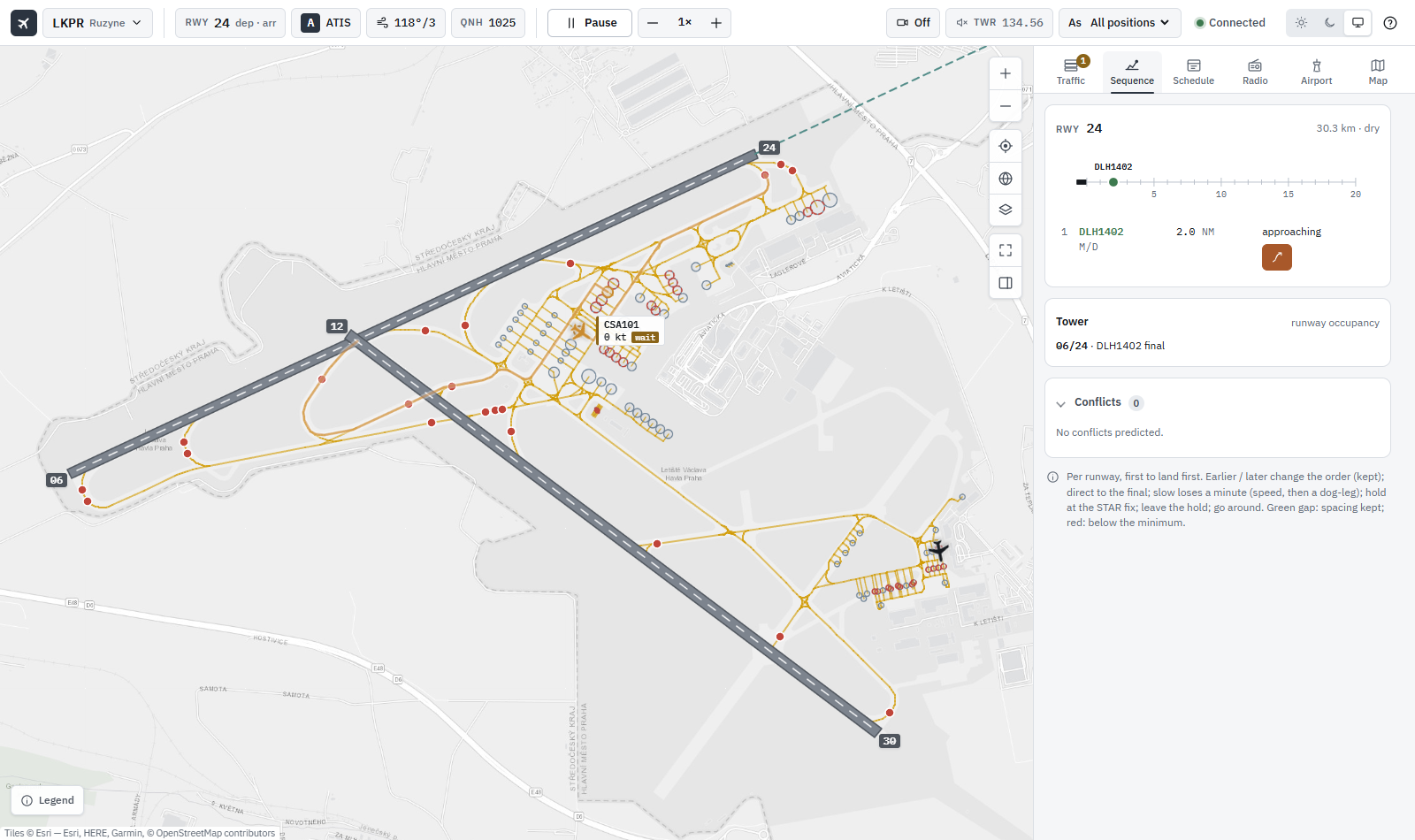
Task: Click the globe view icon
Action: click(1006, 179)
